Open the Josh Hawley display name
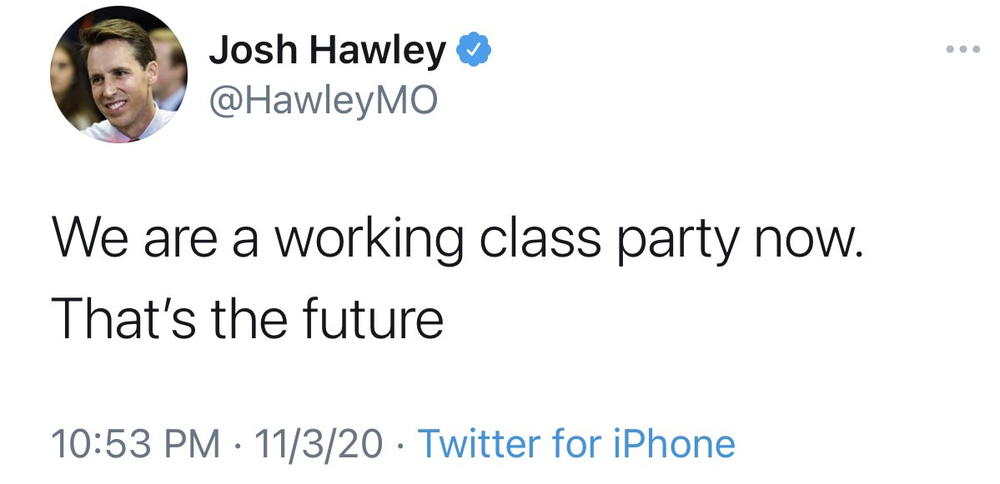 click(326, 52)
